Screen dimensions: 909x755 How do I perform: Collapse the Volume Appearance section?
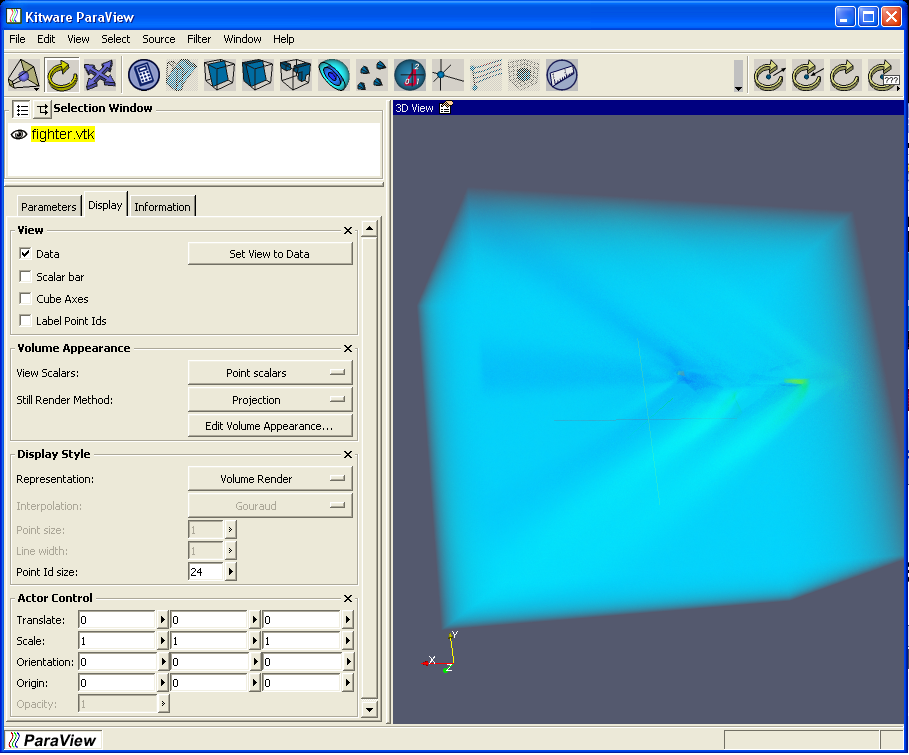coord(348,349)
